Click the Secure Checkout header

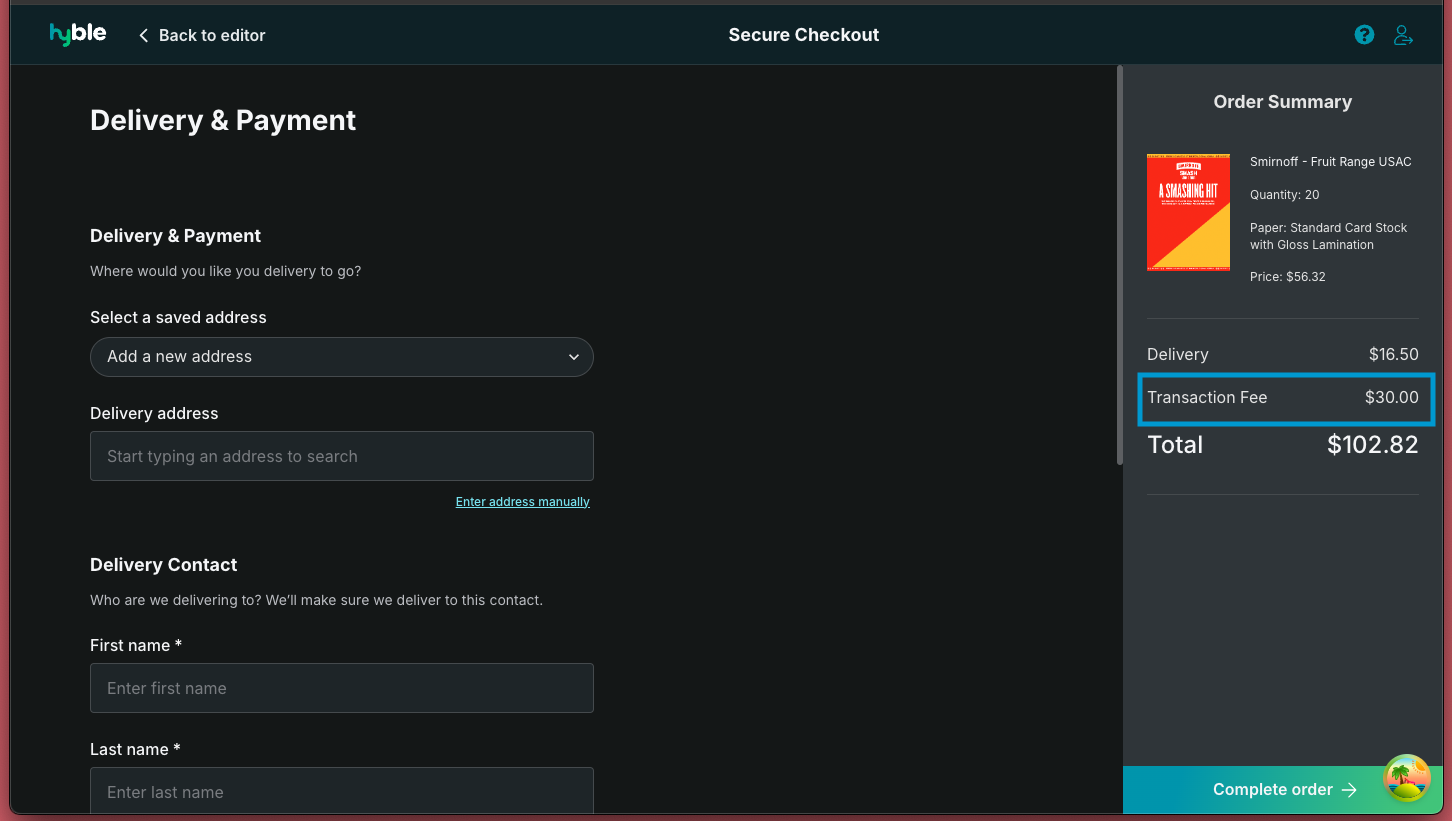pyautogui.click(x=803, y=34)
